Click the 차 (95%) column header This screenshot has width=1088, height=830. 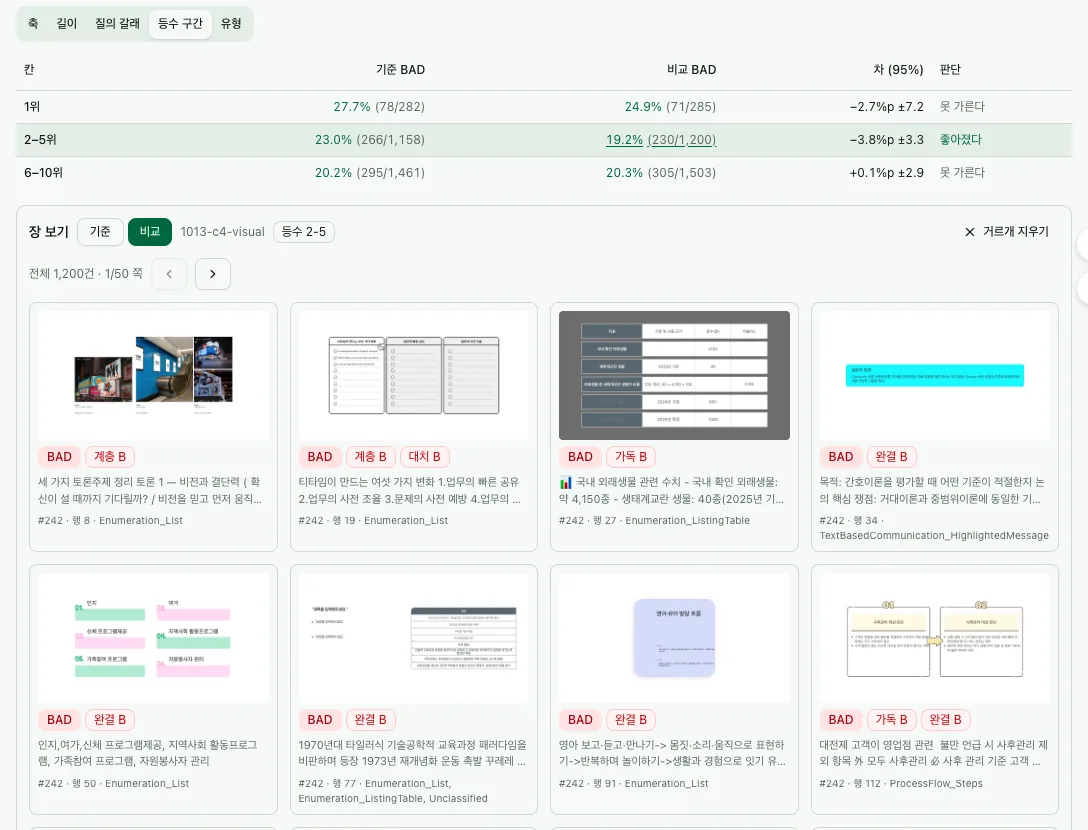[x=898, y=69]
